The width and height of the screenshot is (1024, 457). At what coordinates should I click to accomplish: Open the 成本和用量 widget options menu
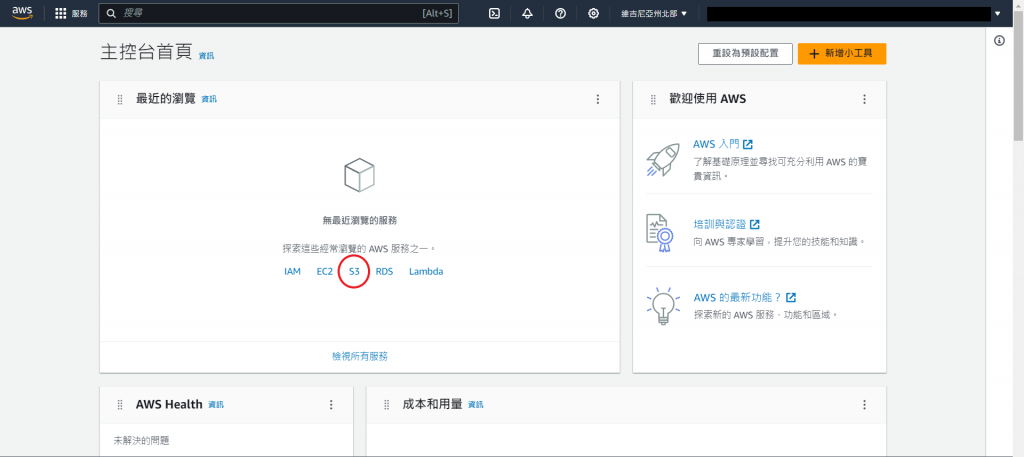865,405
